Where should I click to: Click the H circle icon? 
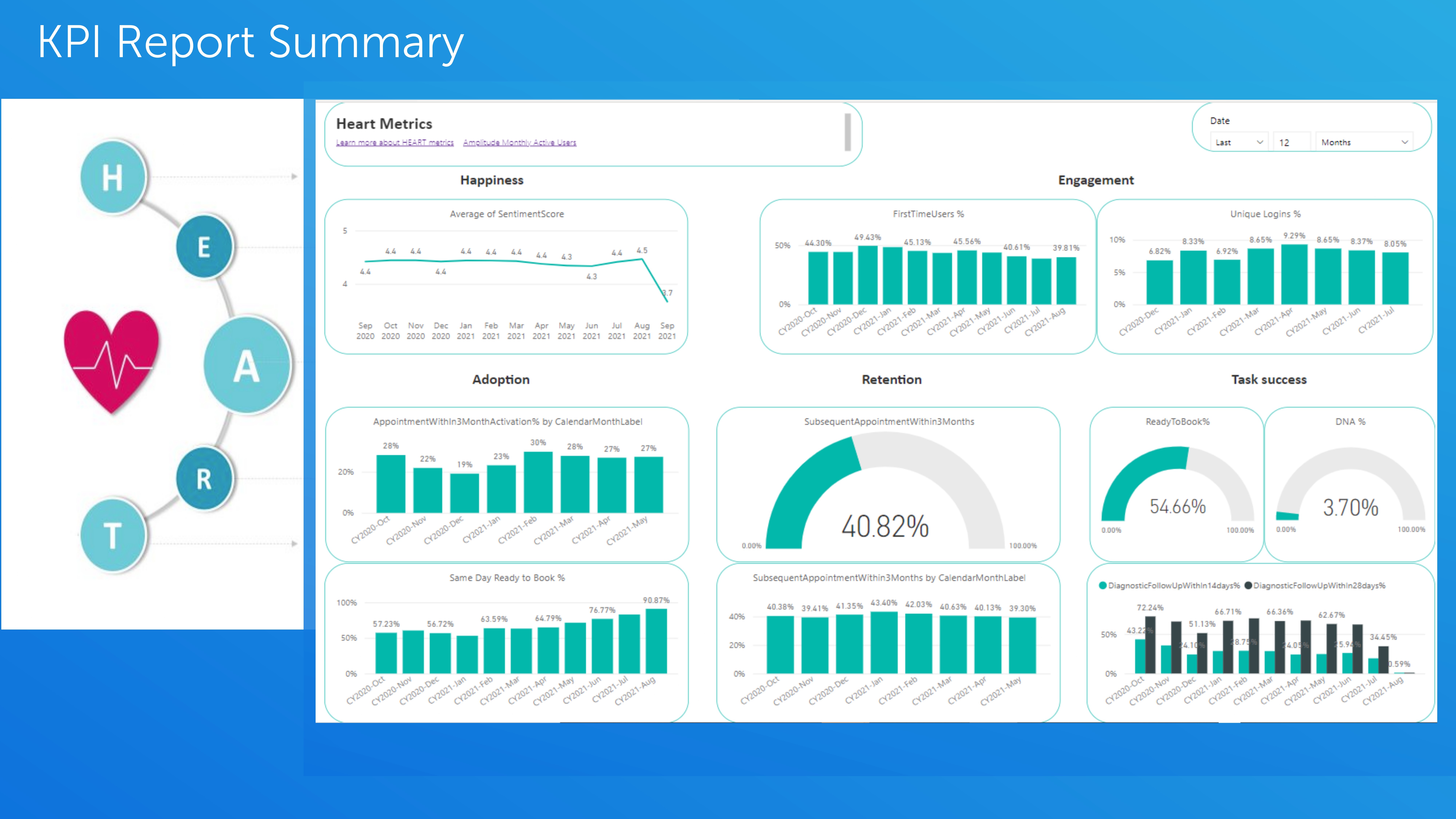113,177
